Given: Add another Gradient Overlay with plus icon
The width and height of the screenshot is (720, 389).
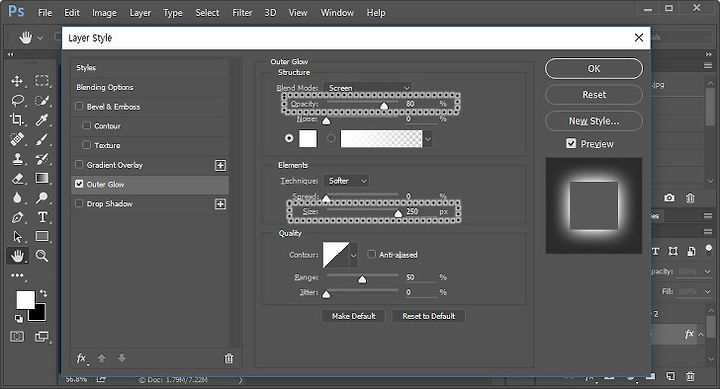Looking at the screenshot, I should tap(220, 165).
